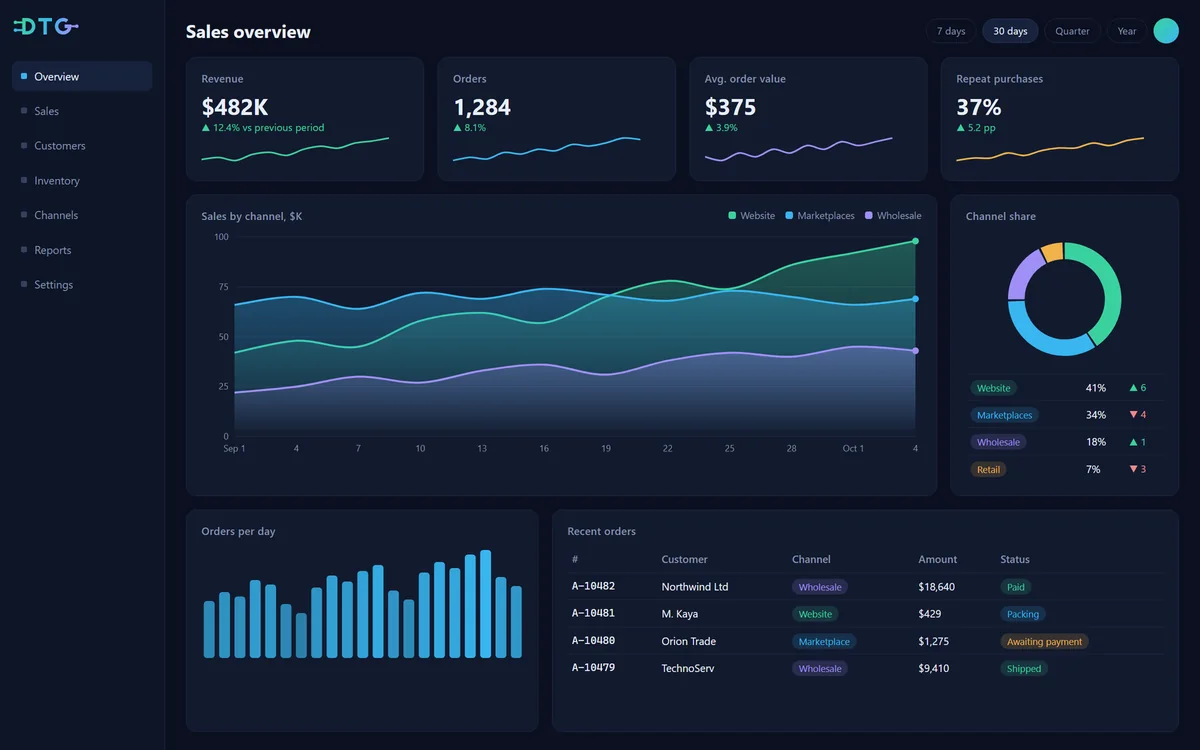Toggle the Website legend entry
1200x750 pixels.
(751, 216)
